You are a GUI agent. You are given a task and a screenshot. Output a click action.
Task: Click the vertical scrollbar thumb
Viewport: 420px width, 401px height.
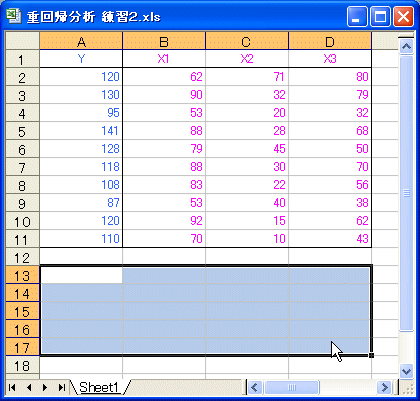pyautogui.click(x=406, y=193)
